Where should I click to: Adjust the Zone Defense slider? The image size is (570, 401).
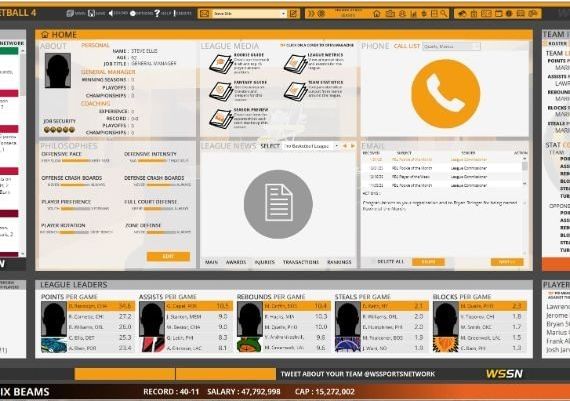coord(161,232)
